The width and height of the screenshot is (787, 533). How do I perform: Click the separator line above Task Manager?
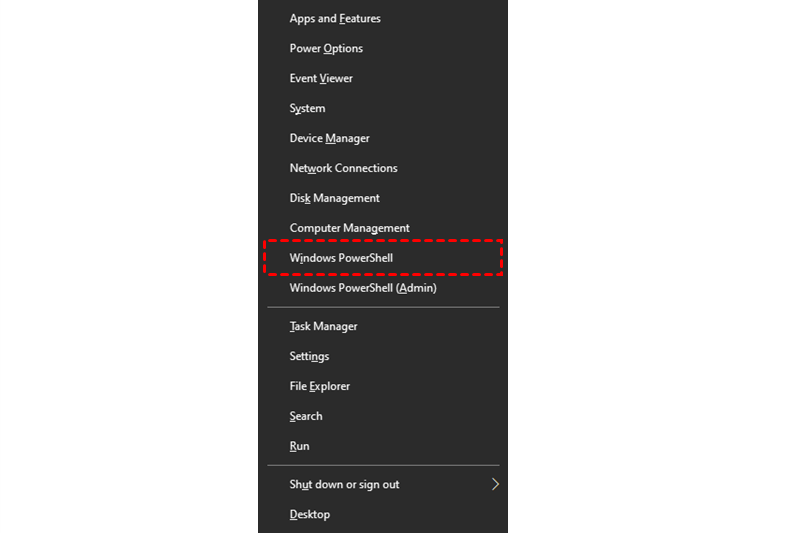coord(383,307)
